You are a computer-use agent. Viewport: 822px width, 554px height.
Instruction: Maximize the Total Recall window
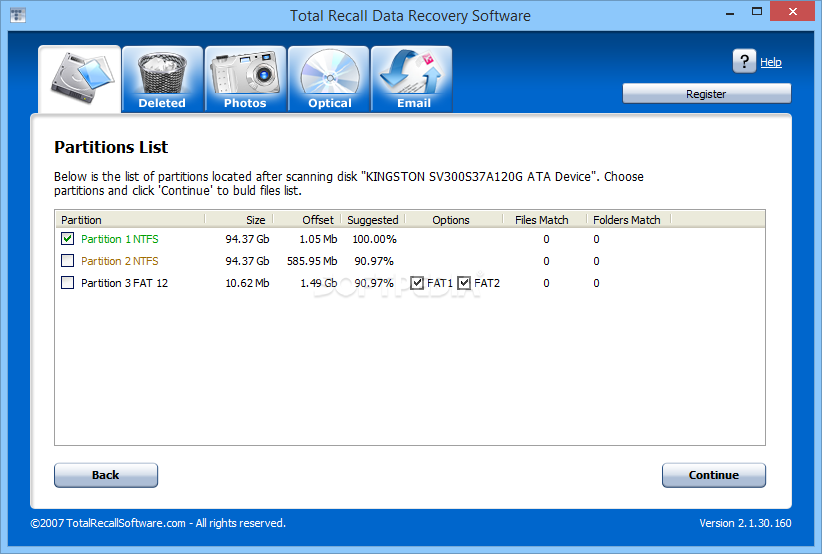pos(756,12)
